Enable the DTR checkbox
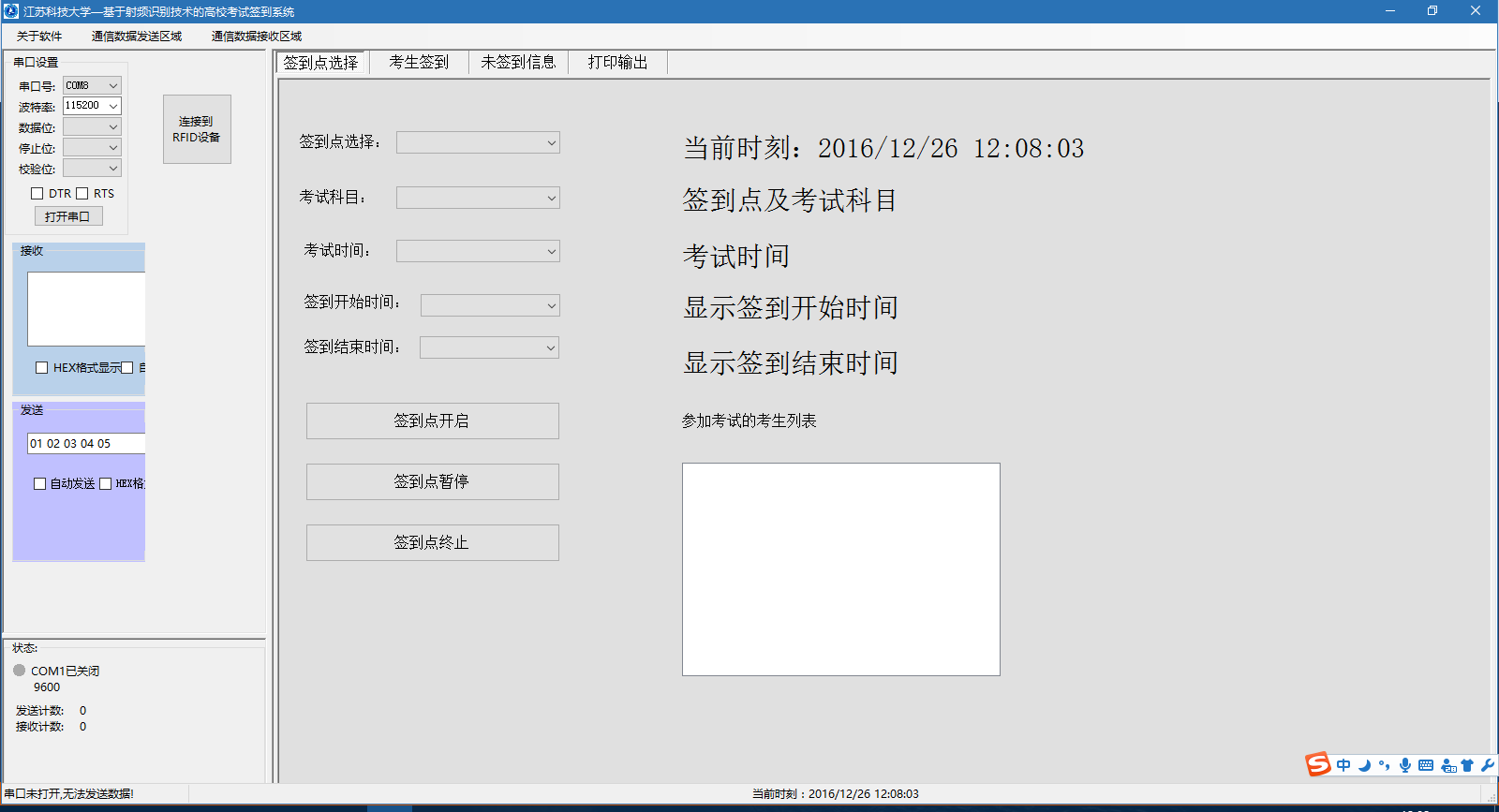This screenshot has width=1499, height=812. click(37, 194)
